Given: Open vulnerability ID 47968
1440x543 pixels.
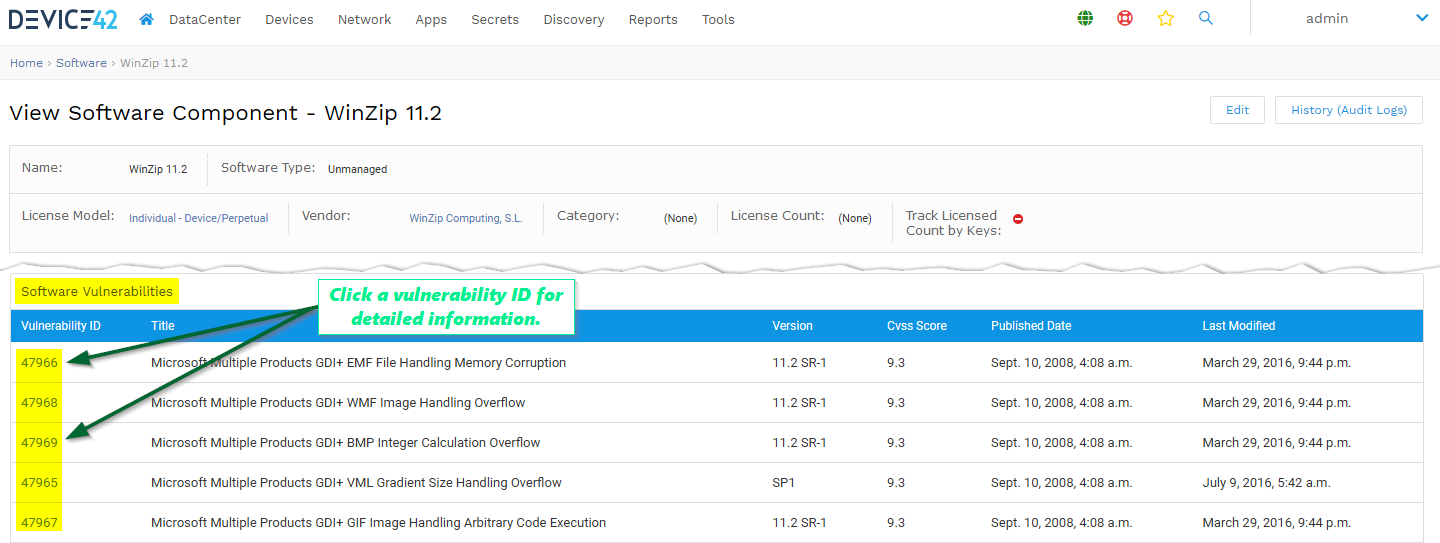Looking at the screenshot, I should (39, 403).
